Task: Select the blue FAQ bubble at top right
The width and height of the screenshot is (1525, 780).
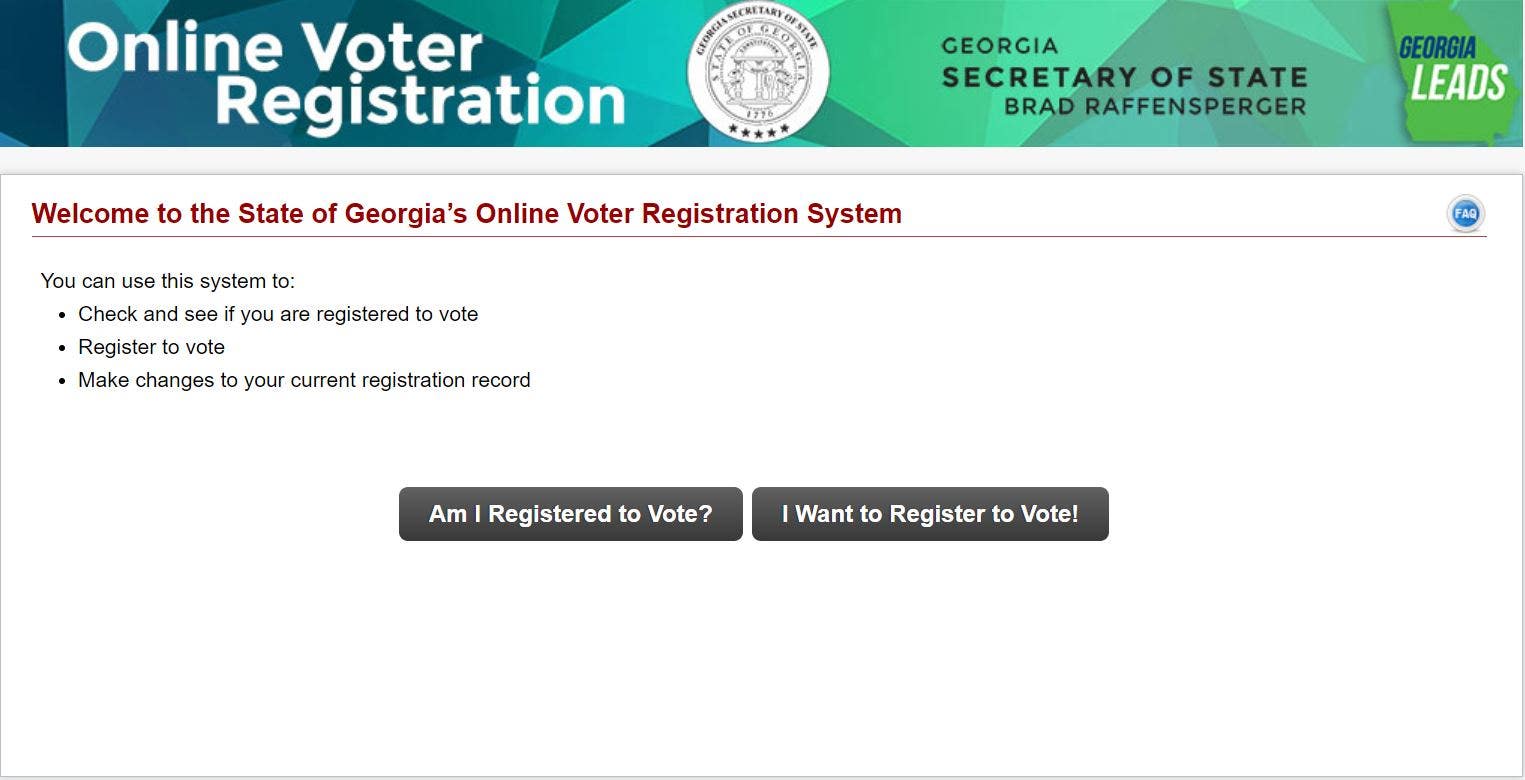Action: coord(1464,213)
